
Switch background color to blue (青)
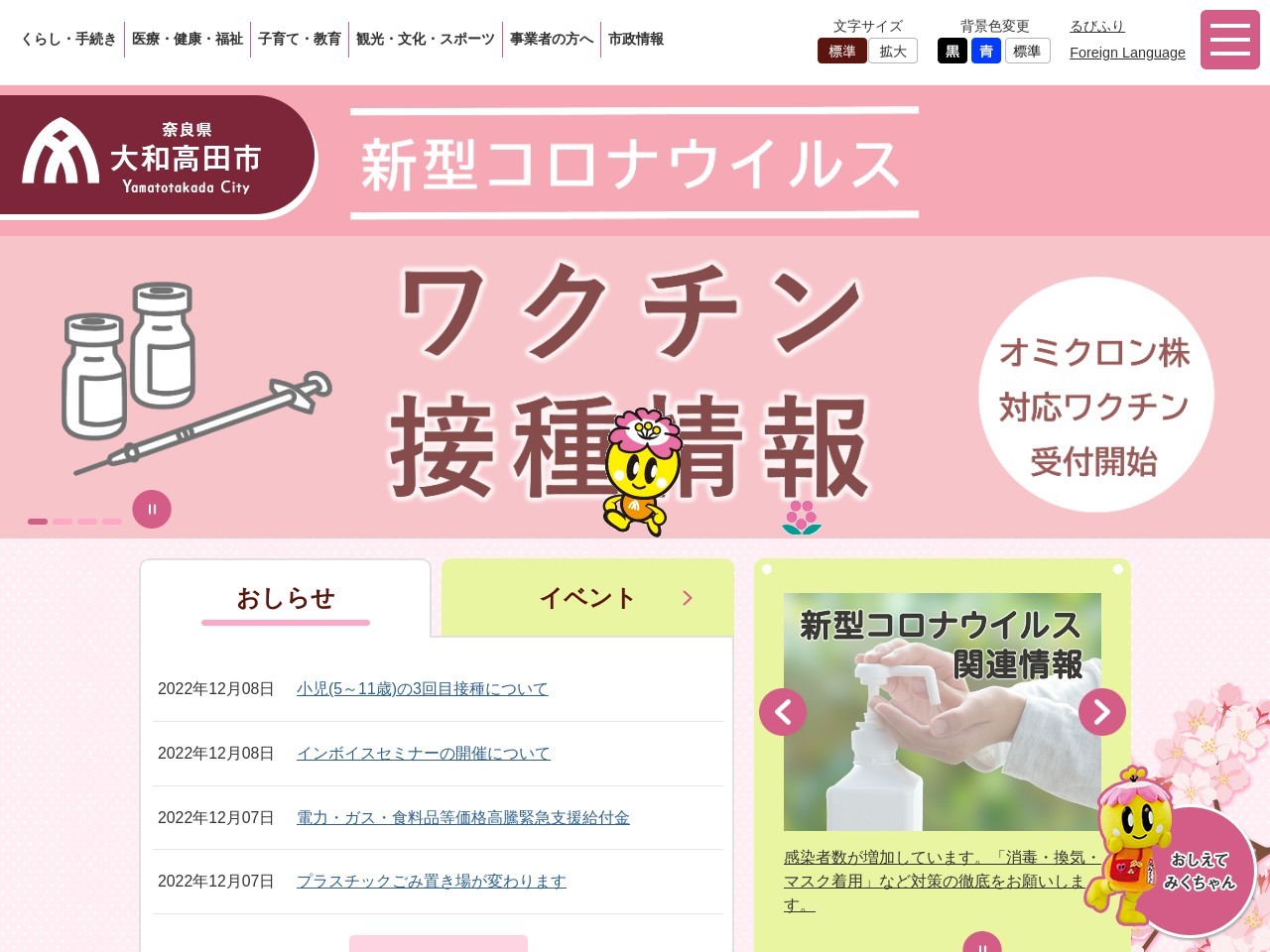pyautogui.click(x=986, y=51)
